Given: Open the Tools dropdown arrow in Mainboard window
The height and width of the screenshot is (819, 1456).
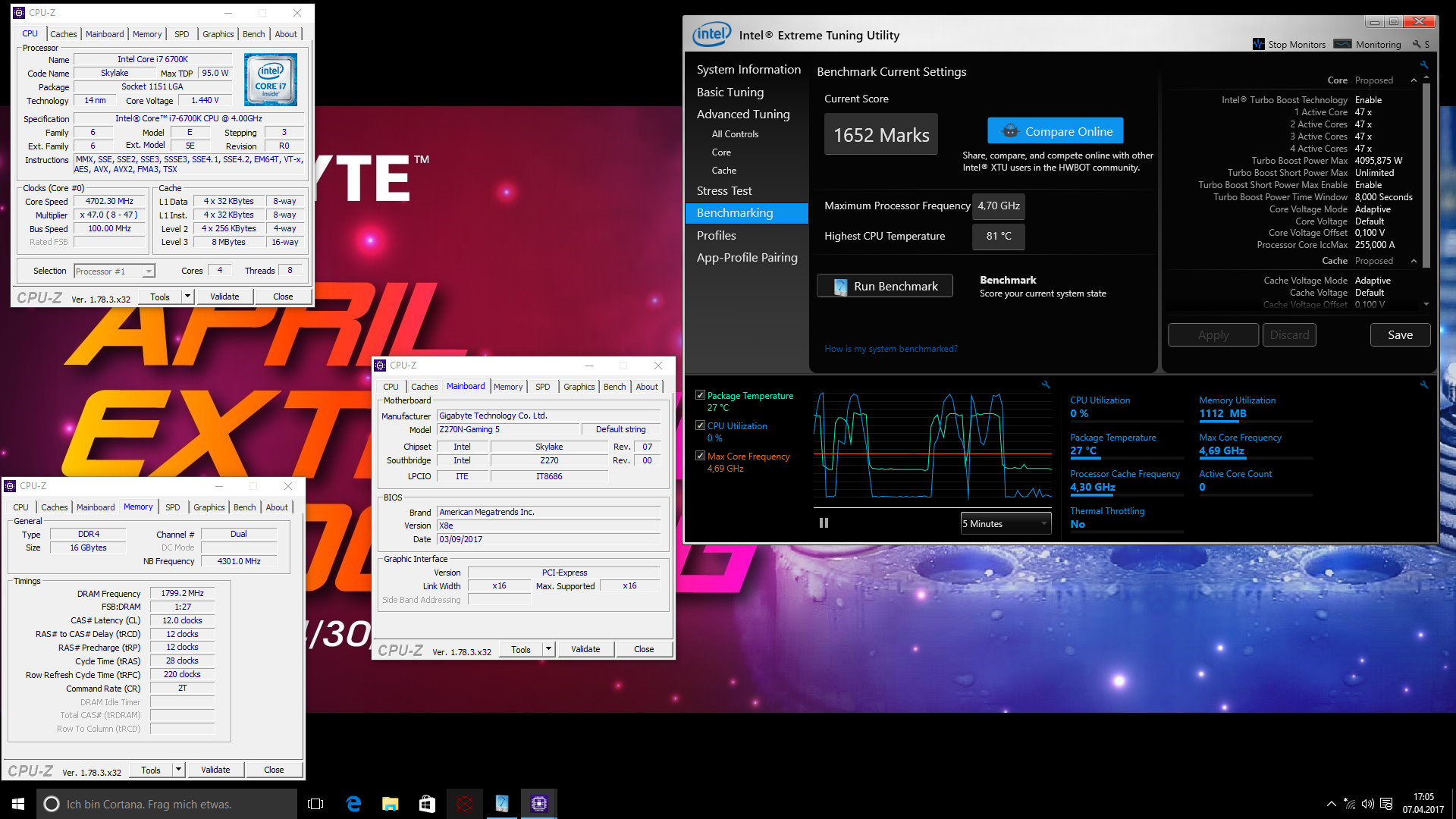Looking at the screenshot, I should coord(548,649).
